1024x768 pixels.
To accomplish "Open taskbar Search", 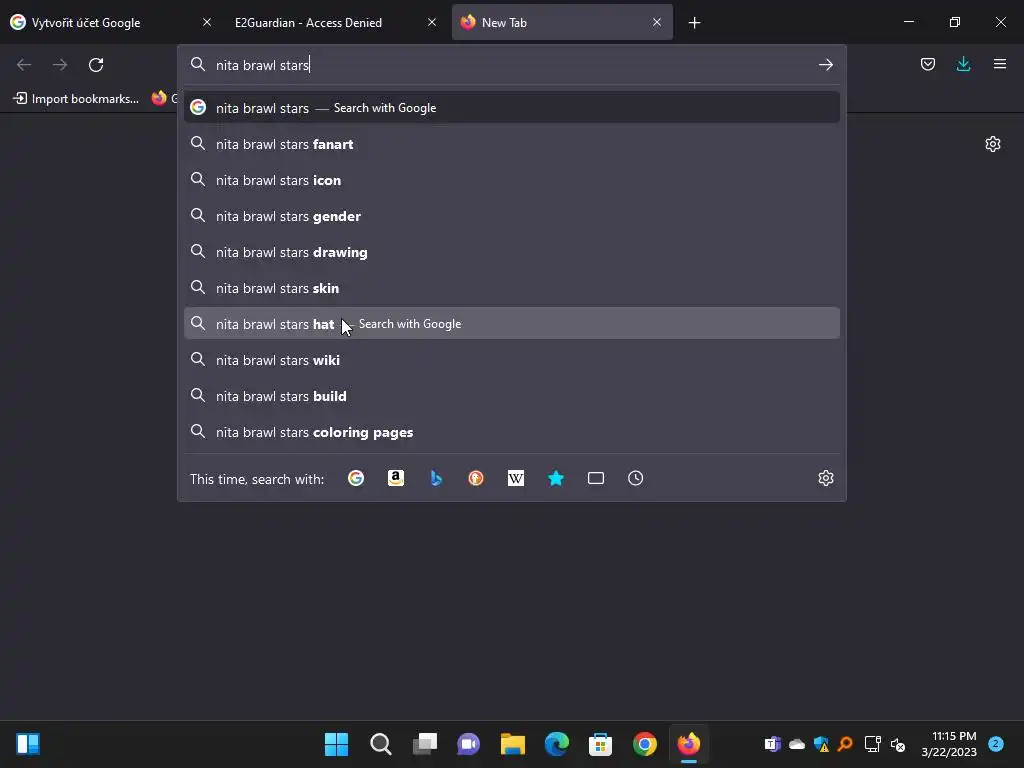I will click(381, 744).
